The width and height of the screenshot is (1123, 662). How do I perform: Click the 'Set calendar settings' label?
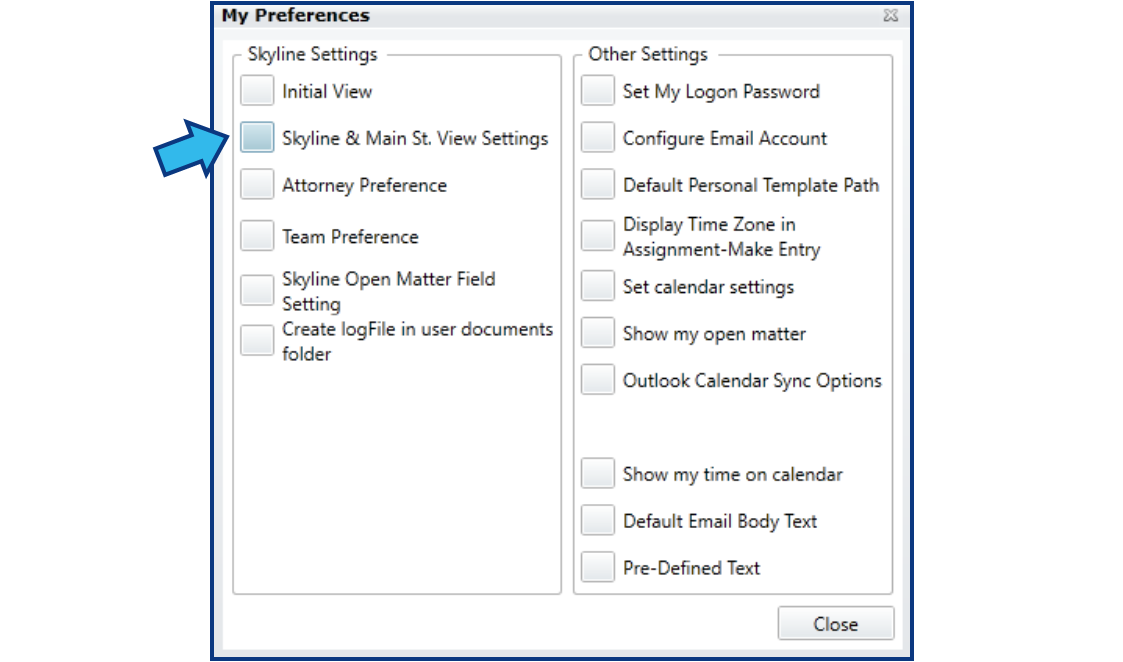click(x=708, y=287)
